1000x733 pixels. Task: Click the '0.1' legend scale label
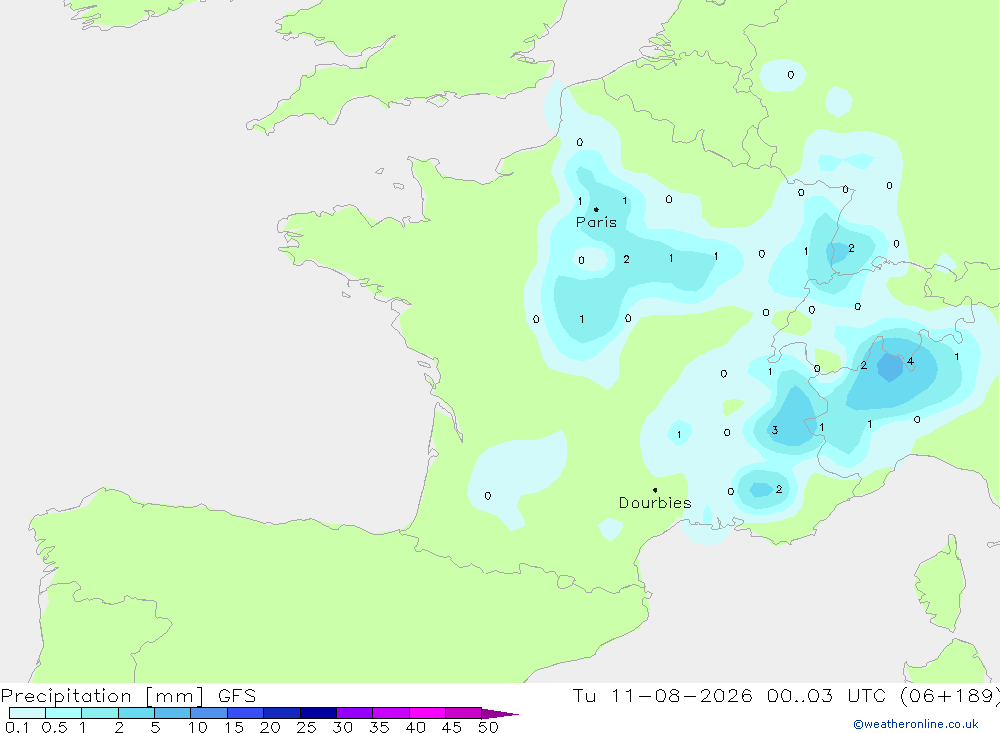pyautogui.click(x=17, y=727)
